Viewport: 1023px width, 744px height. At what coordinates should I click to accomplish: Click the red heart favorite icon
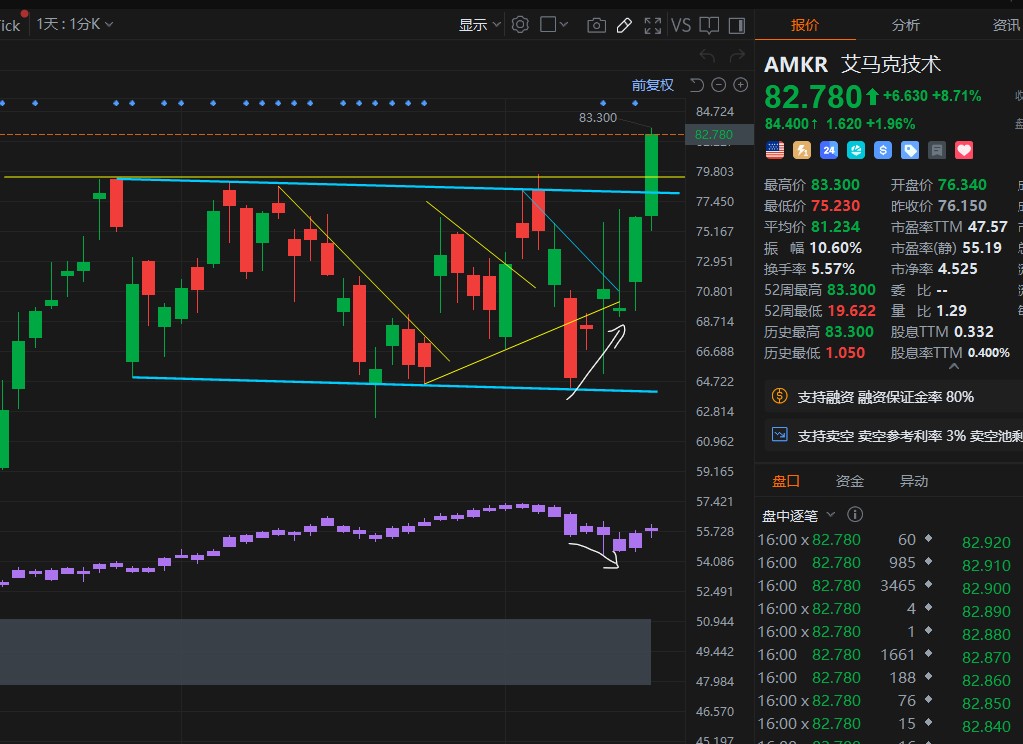[964, 150]
